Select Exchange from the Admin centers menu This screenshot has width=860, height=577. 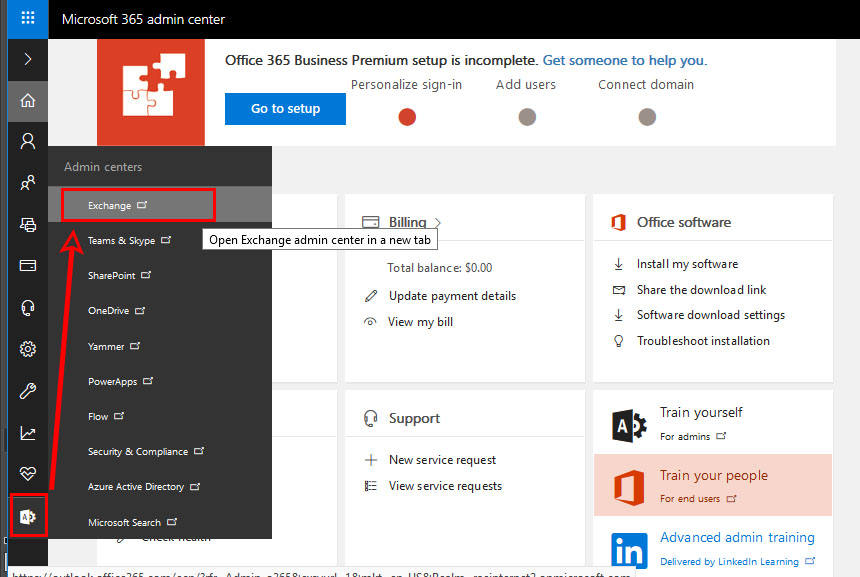(x=110, y=204)
